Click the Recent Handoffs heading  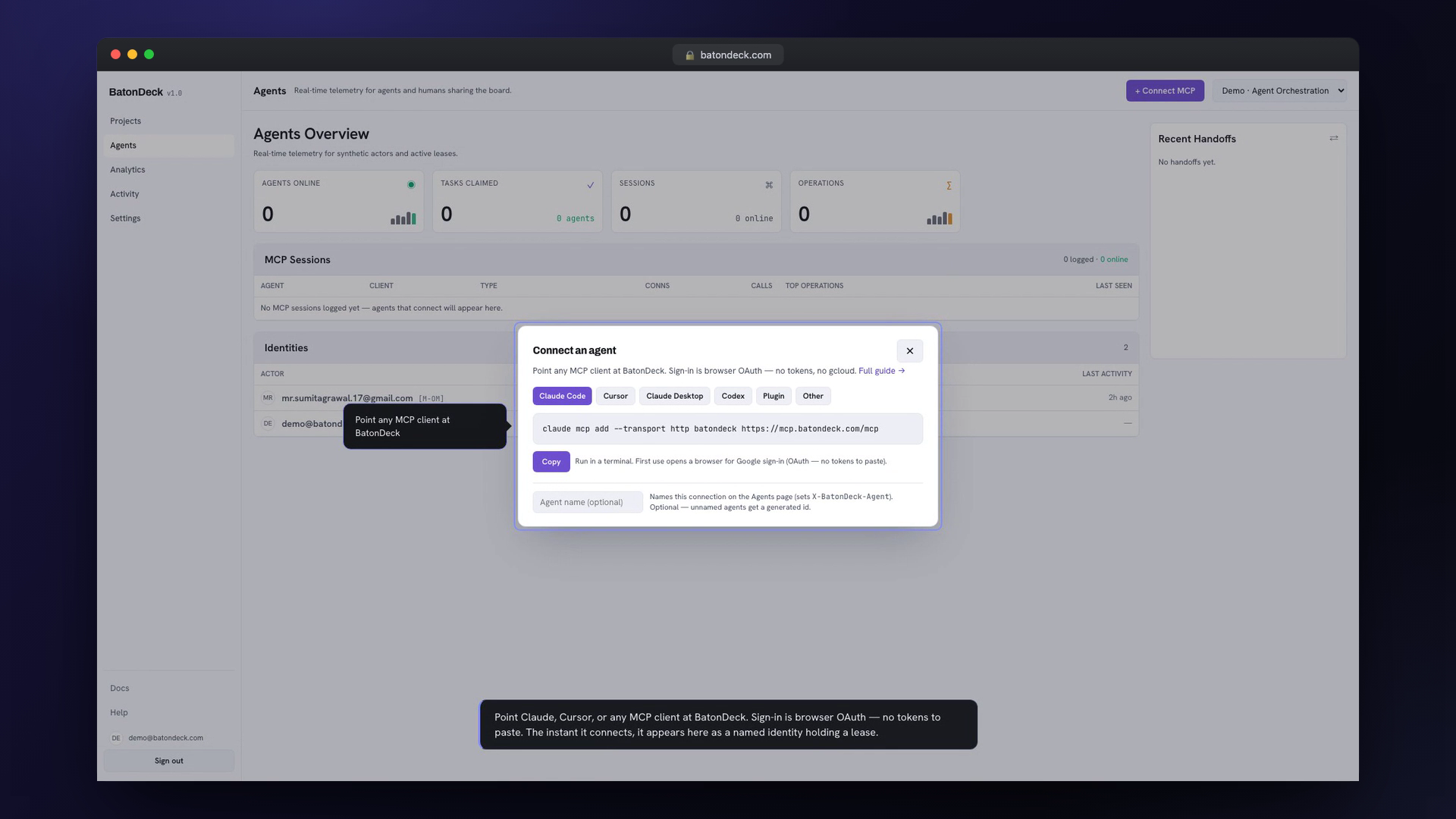tap(1197, 139)
